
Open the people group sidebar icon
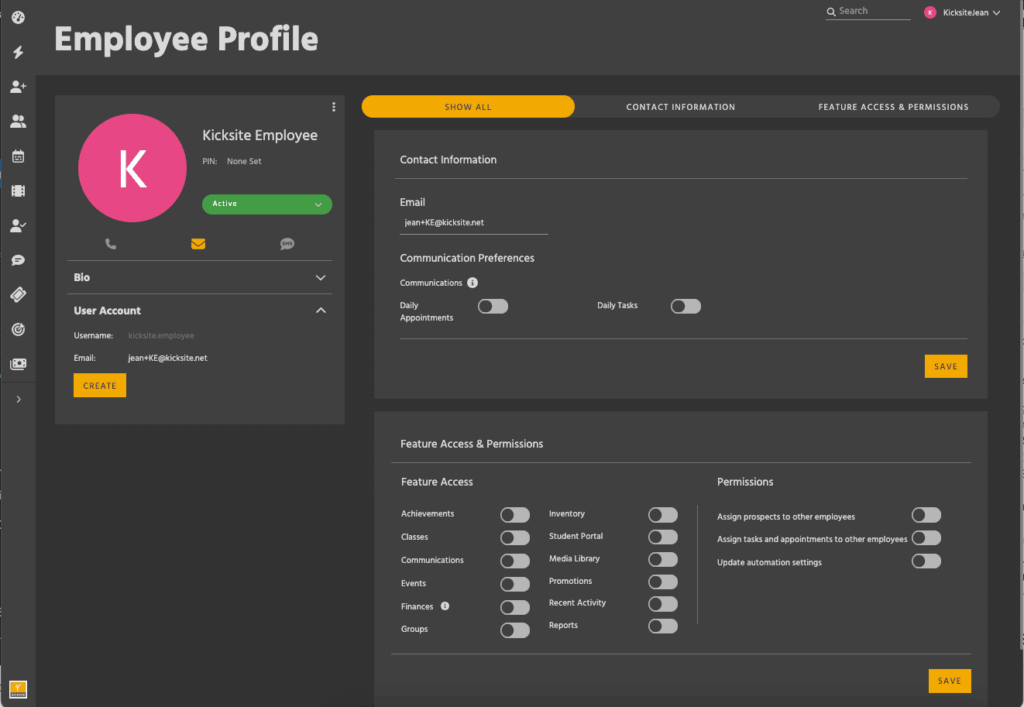tap(18, 121)
